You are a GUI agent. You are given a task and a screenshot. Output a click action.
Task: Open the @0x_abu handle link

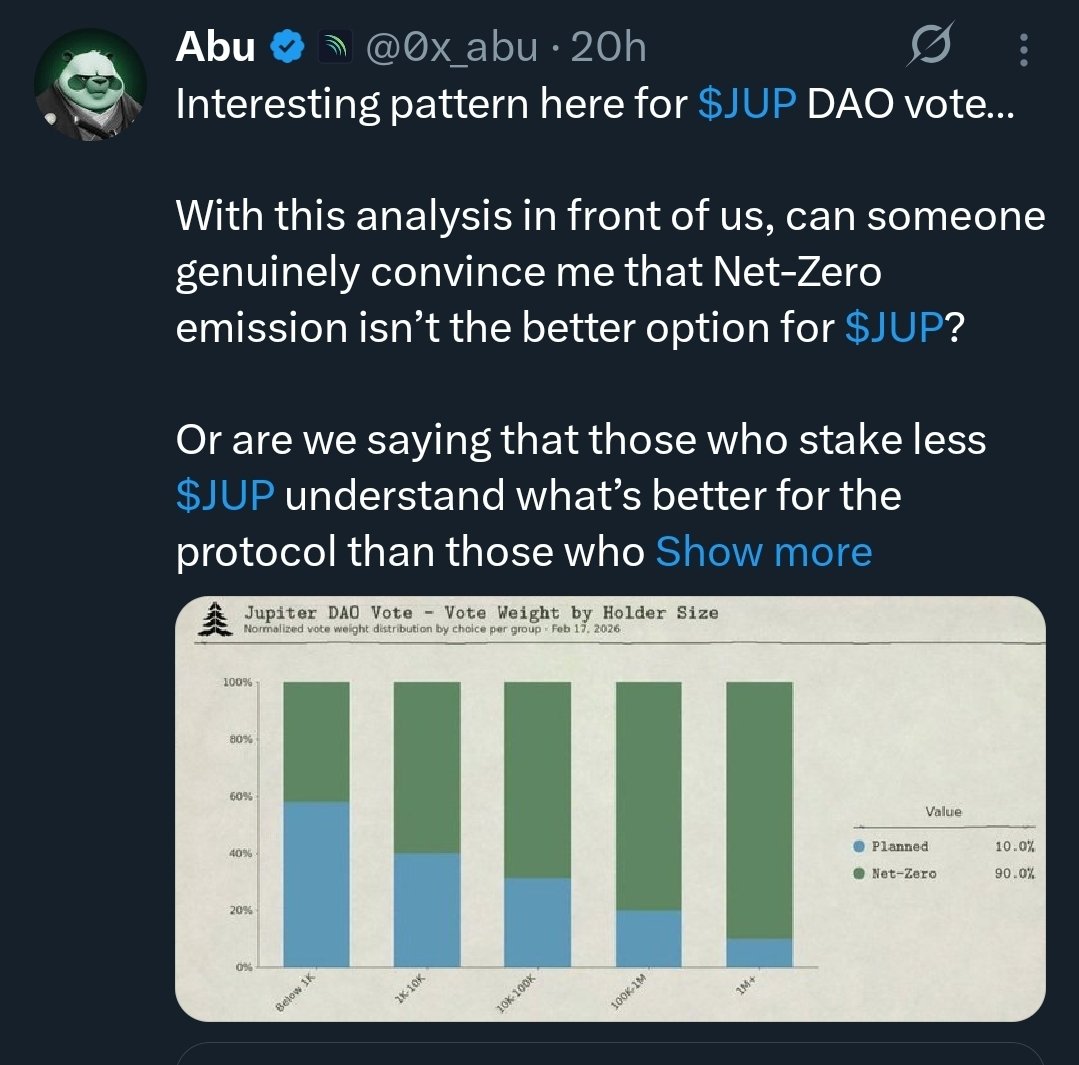454,47
